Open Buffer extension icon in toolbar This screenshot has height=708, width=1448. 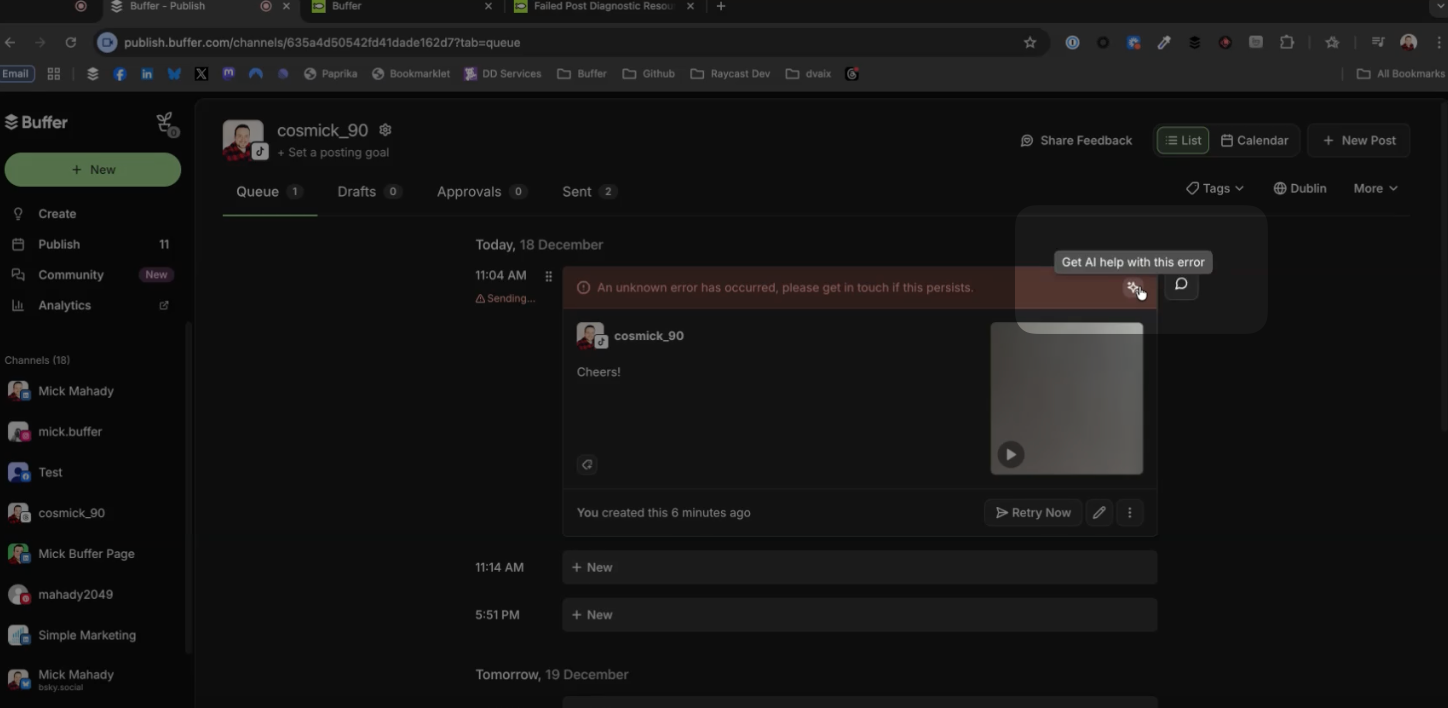point(1194,42)
